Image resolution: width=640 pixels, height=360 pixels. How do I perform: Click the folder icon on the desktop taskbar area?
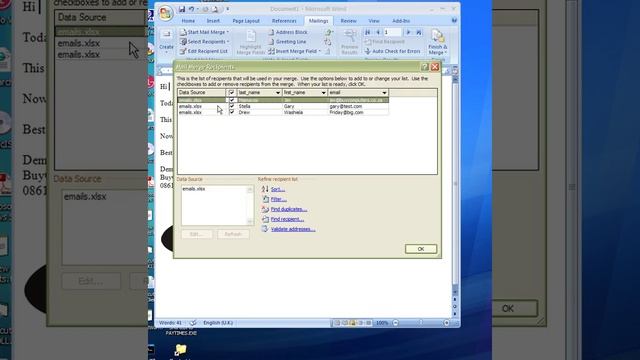click(x=180, y=350)
